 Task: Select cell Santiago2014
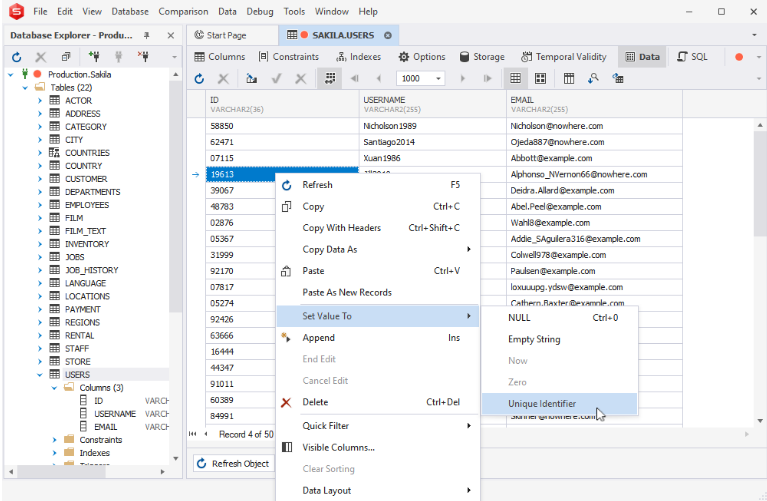click(x=432, y=142)
